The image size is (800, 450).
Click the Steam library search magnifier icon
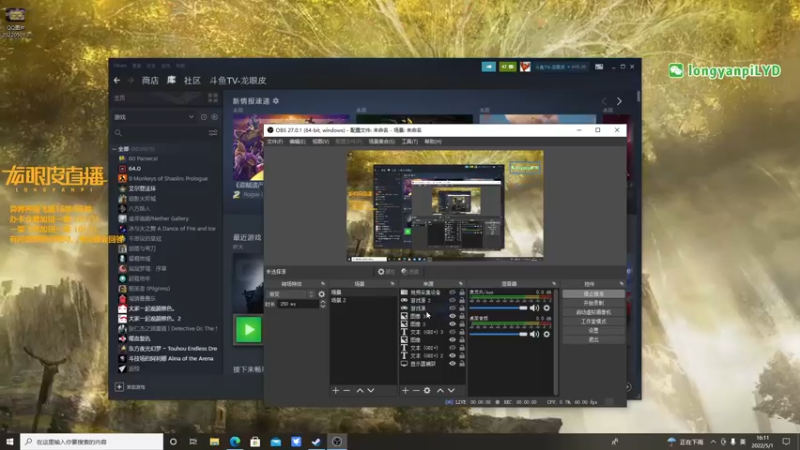coord(118,133)
